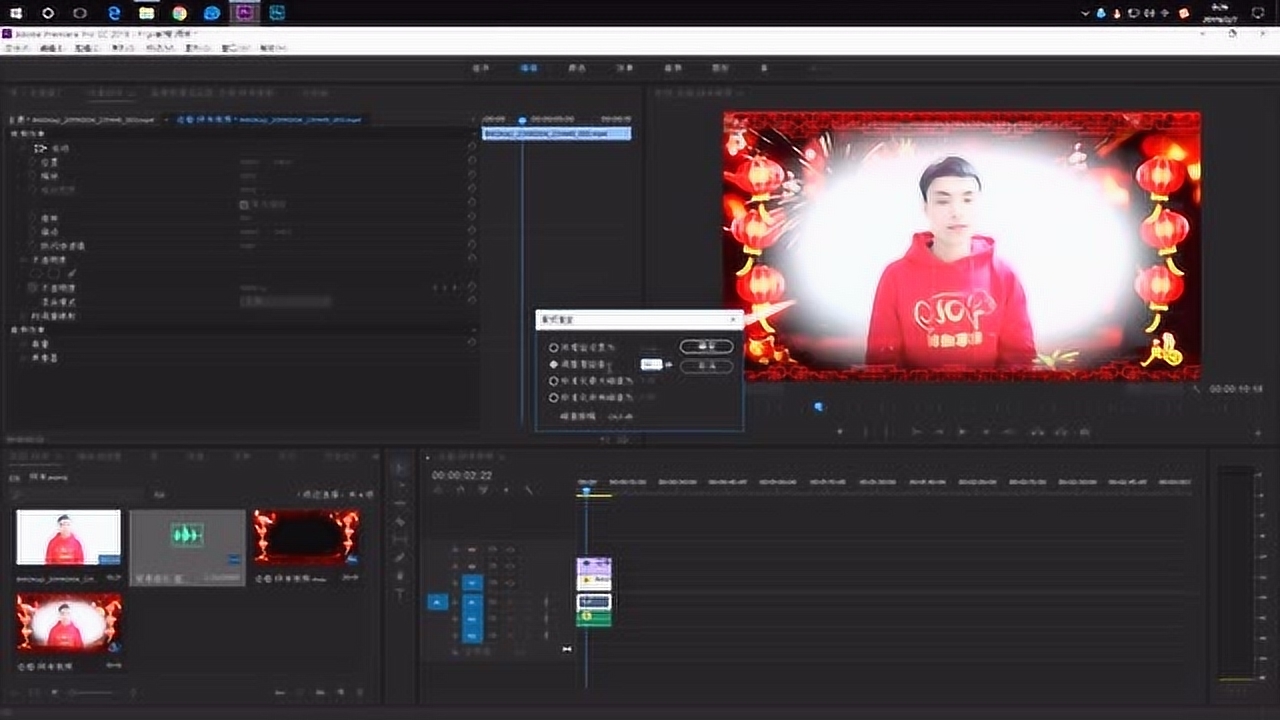Cancel the dialog with the lower button
The height and width of the screenshot is (720, 1280).
pos(706,366)
